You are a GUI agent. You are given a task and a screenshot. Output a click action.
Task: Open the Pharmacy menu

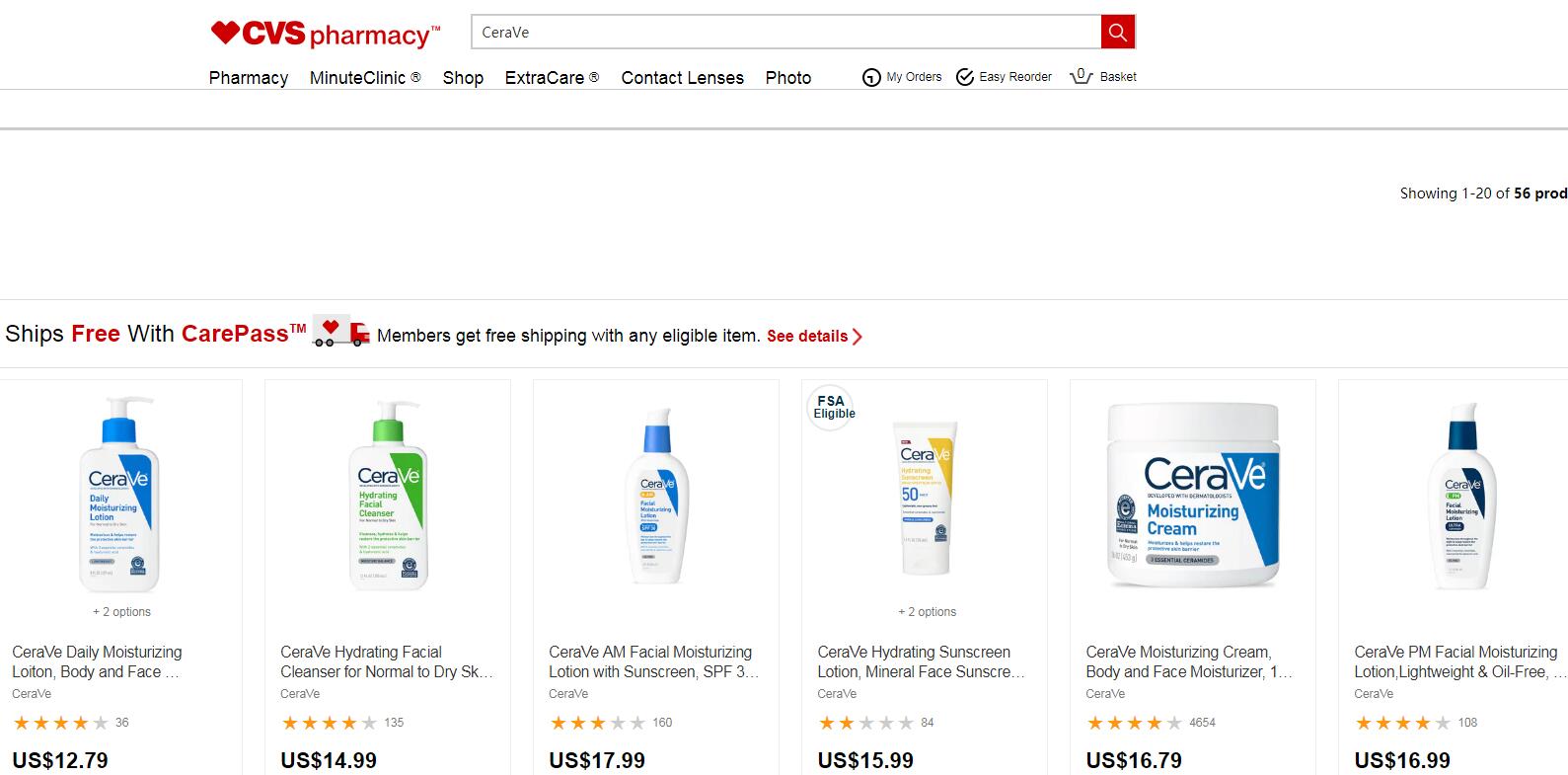point(249,78)
